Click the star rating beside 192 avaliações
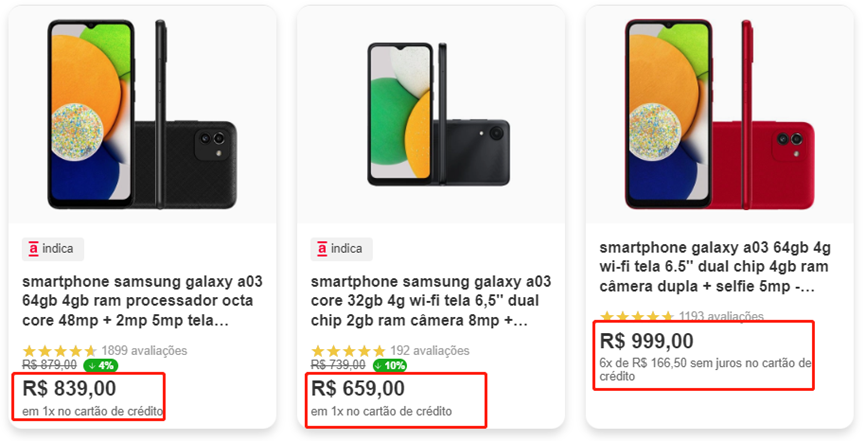 pos(348,351)
